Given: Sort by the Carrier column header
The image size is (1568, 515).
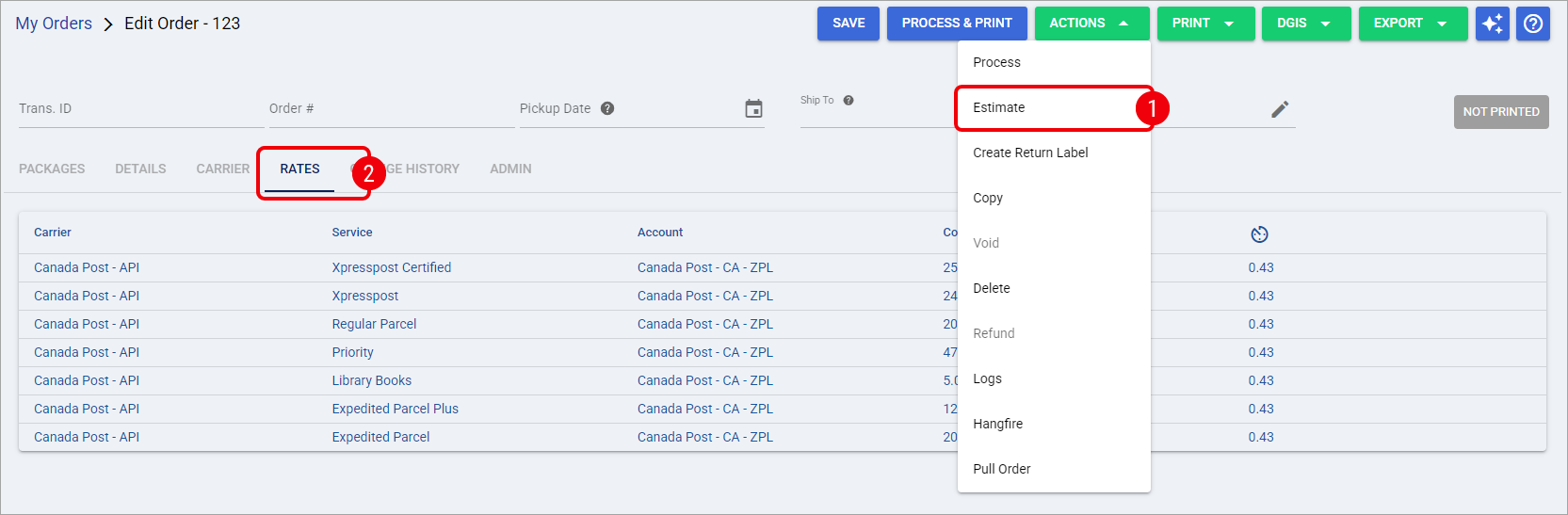Looking at the screenshot, I should (x=53, y=233).
